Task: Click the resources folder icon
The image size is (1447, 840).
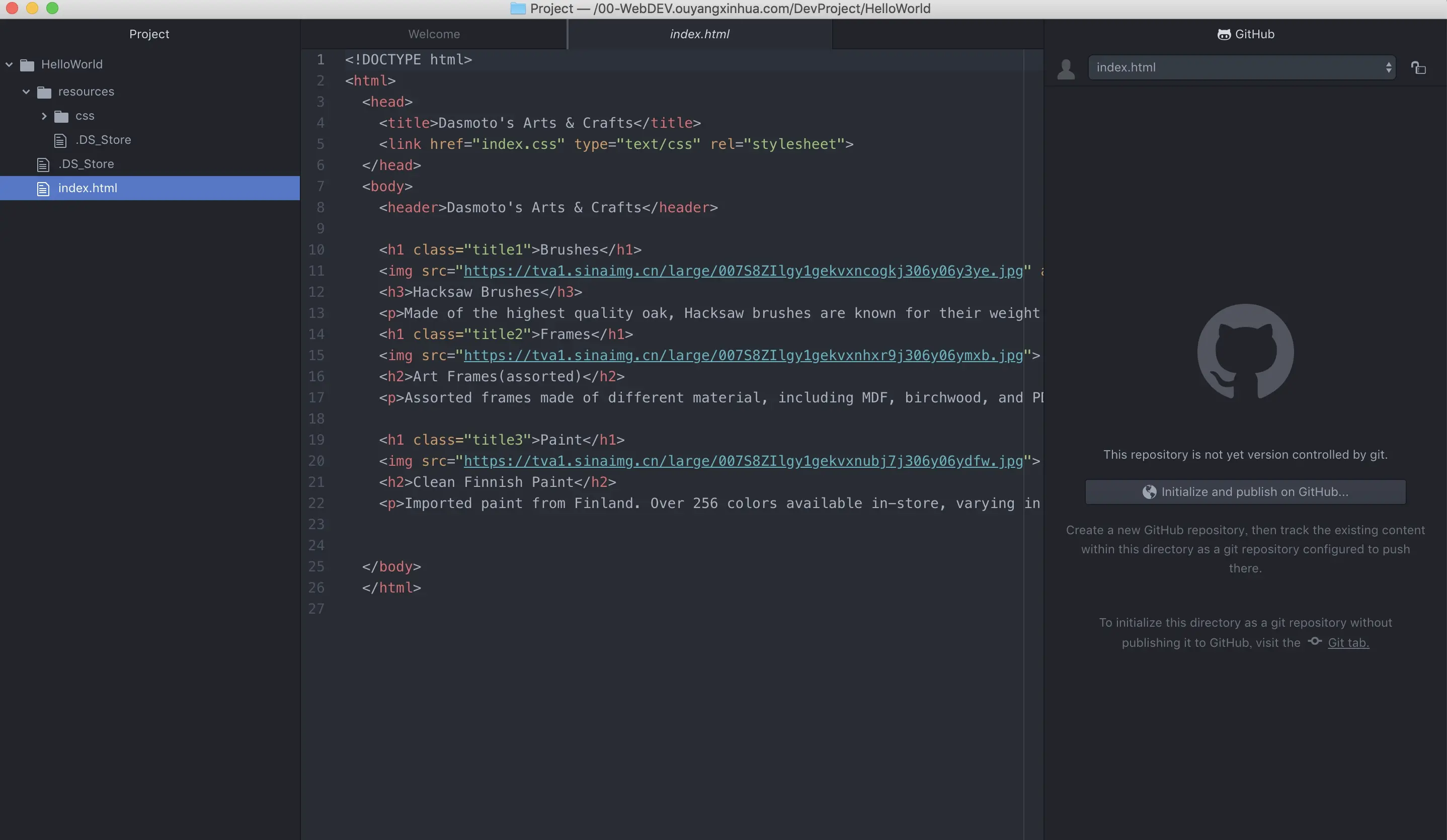Action: pos(44,92)
